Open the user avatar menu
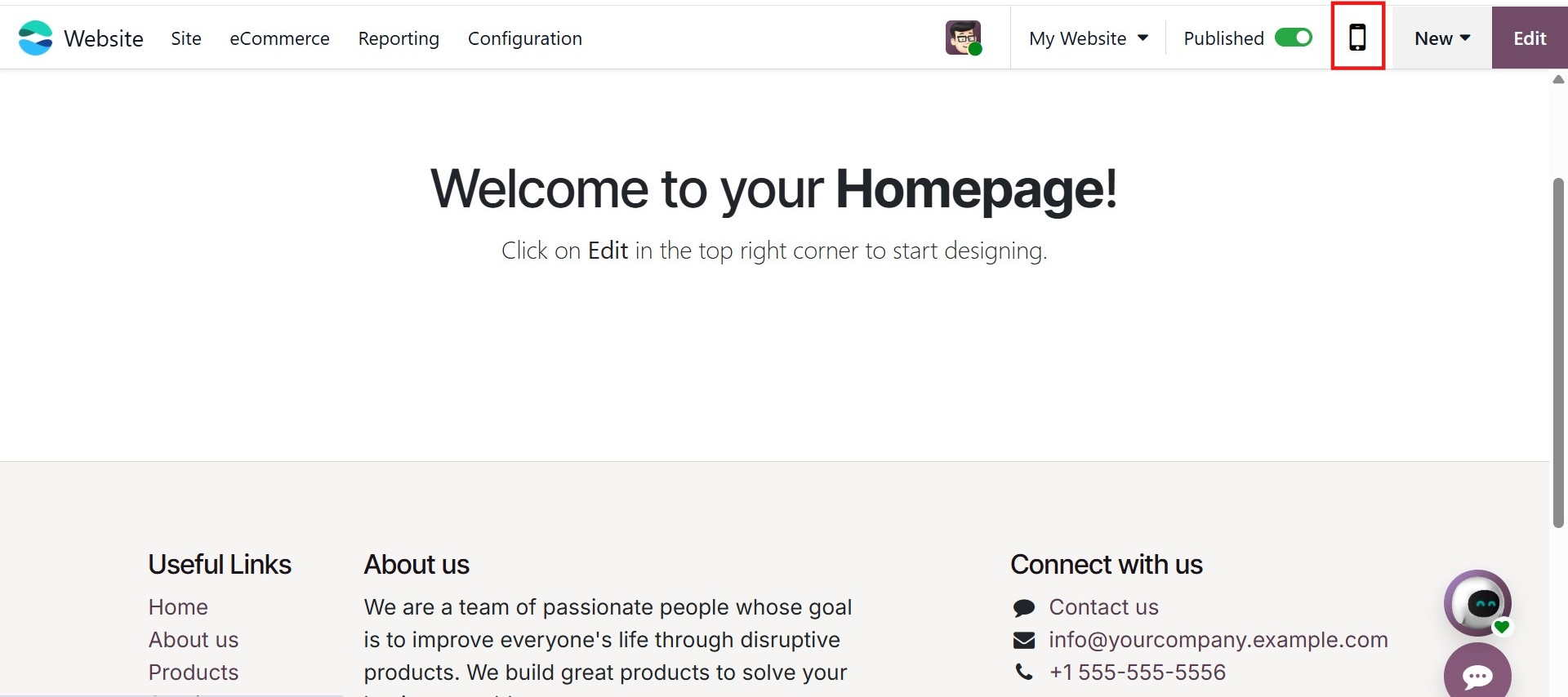 (963, 38)
